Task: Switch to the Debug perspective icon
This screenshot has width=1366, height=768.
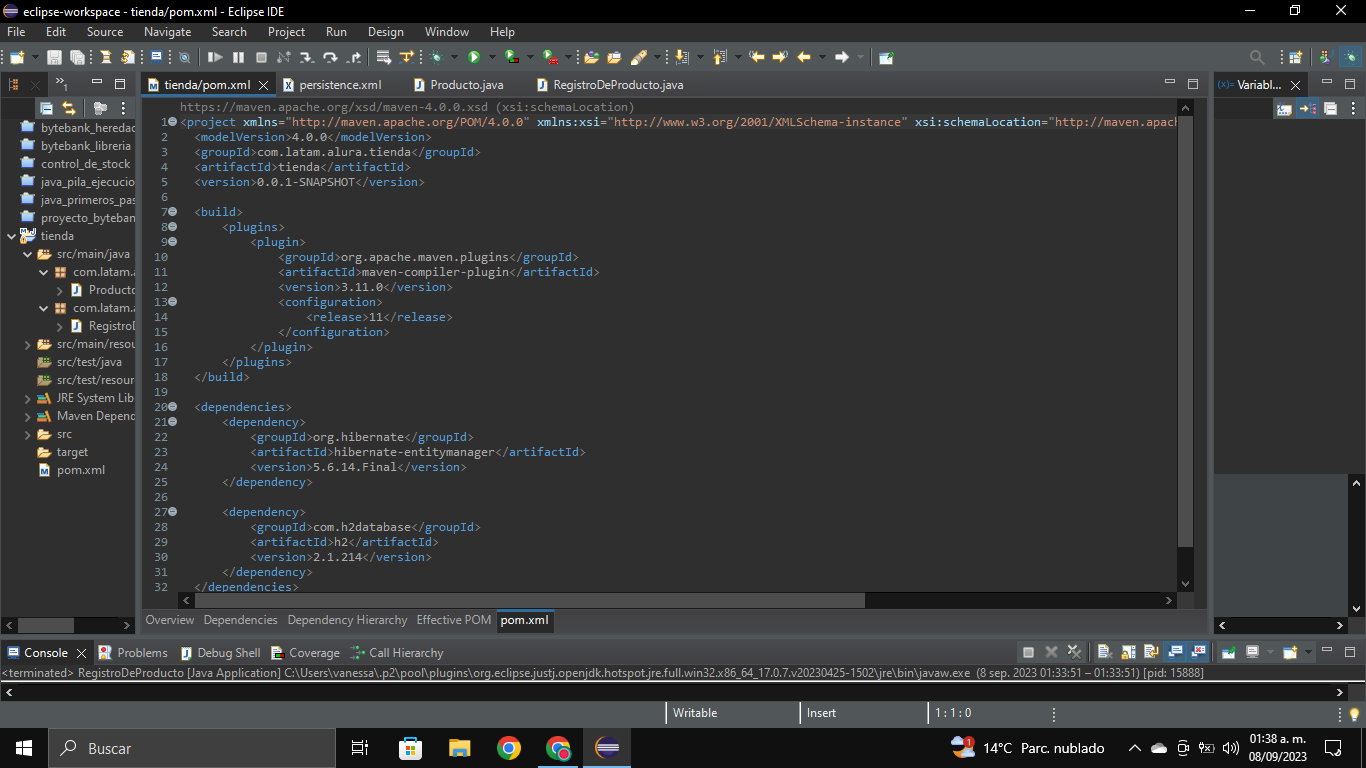Action: pyautogui.click(x=1349, y=57)
